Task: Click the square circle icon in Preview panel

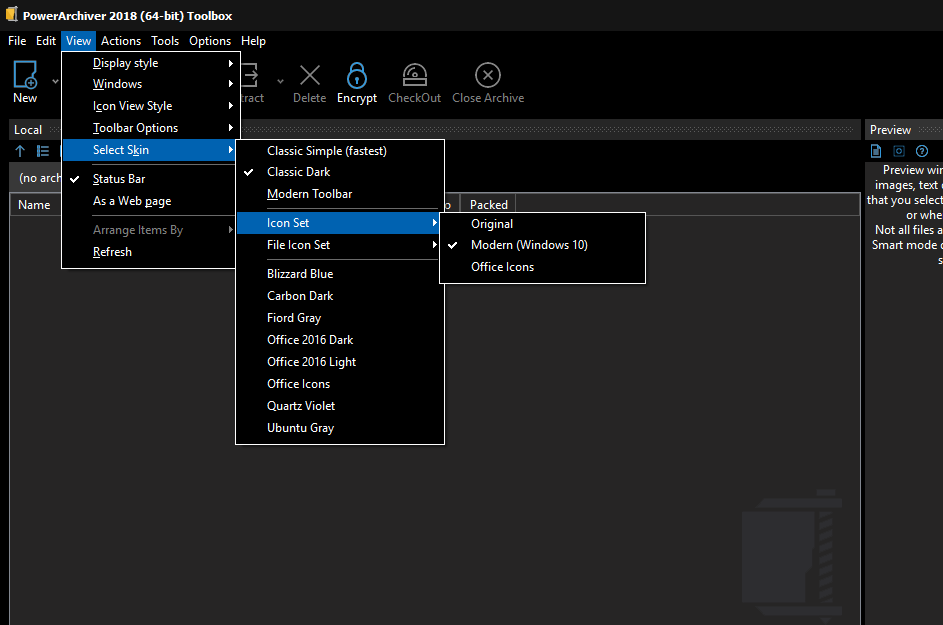Action: coord(898,151)
